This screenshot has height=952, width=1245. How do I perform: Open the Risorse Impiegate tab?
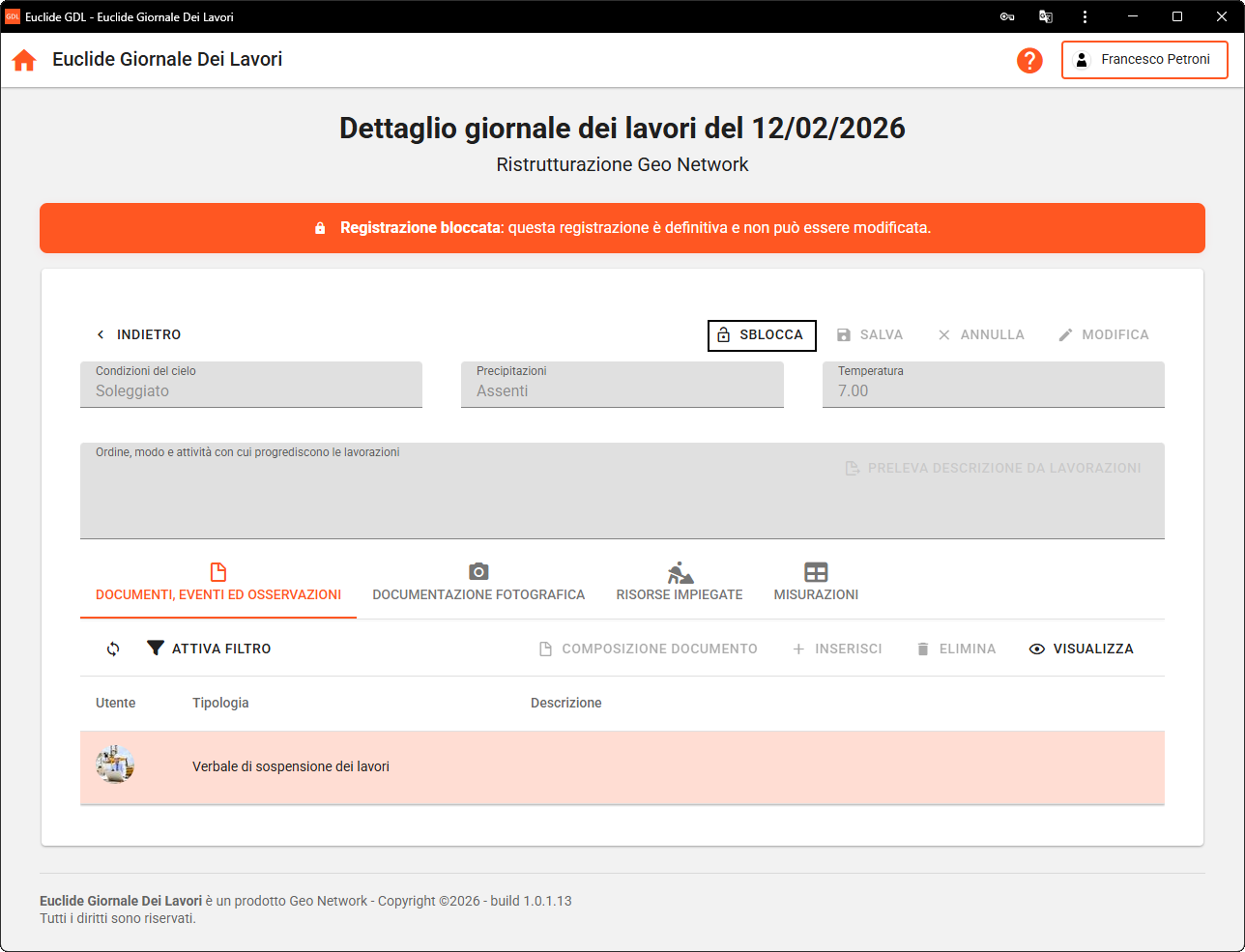[680, 583]
